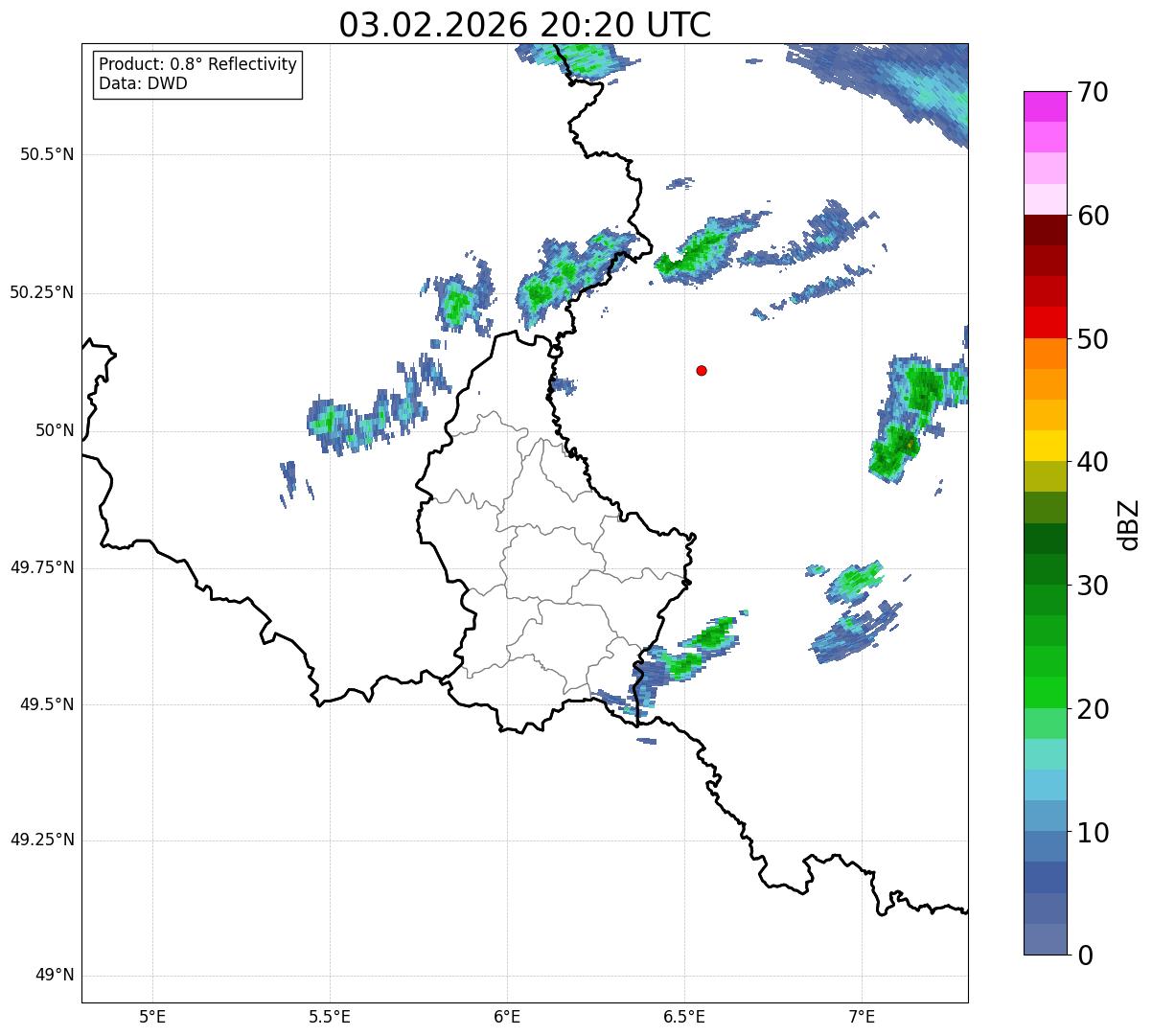Click the 49.5°N latitude label
The width and height of the screenshot is (1152, 1036).
point(47,704)
